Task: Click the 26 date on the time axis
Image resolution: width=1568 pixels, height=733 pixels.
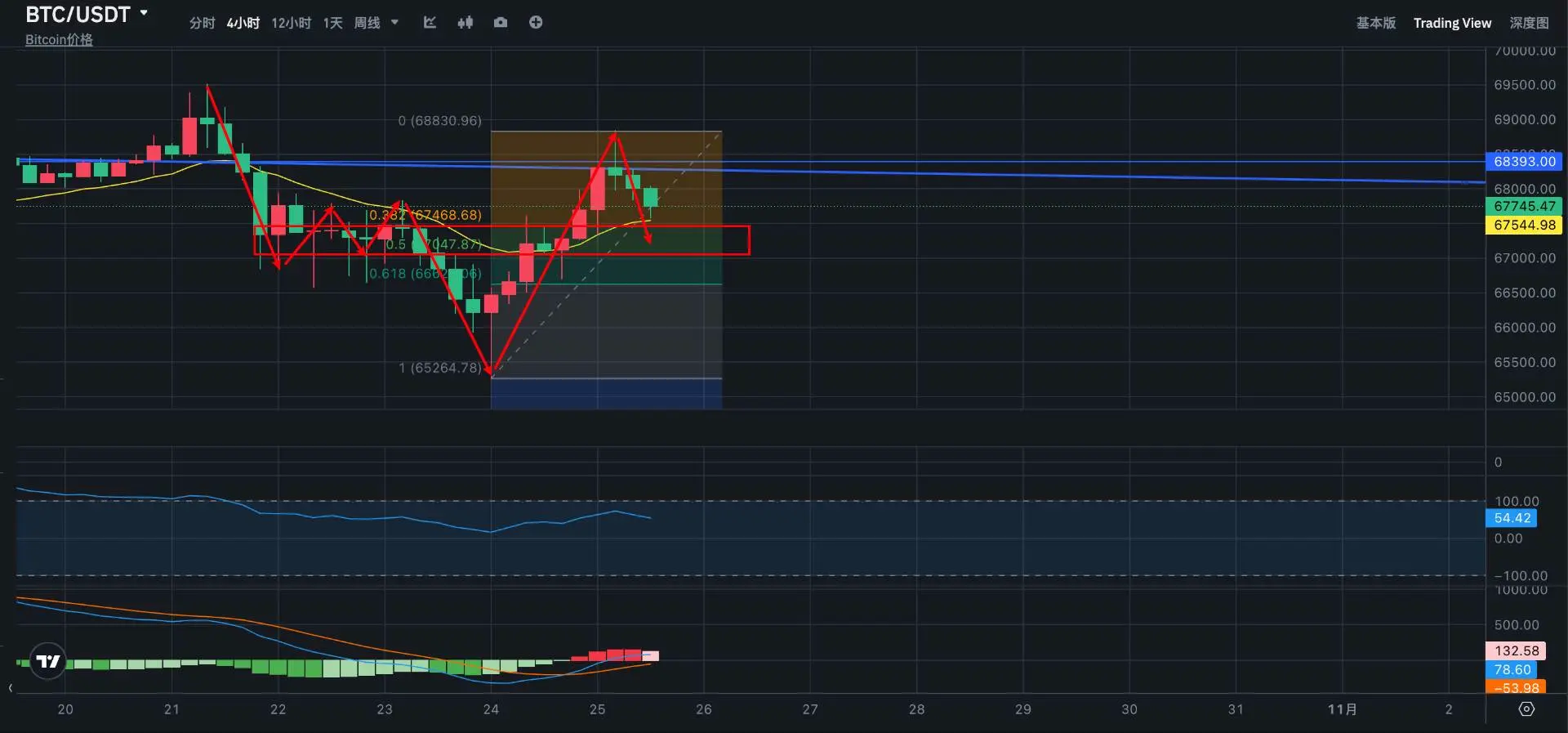Action: coord(704,709)
